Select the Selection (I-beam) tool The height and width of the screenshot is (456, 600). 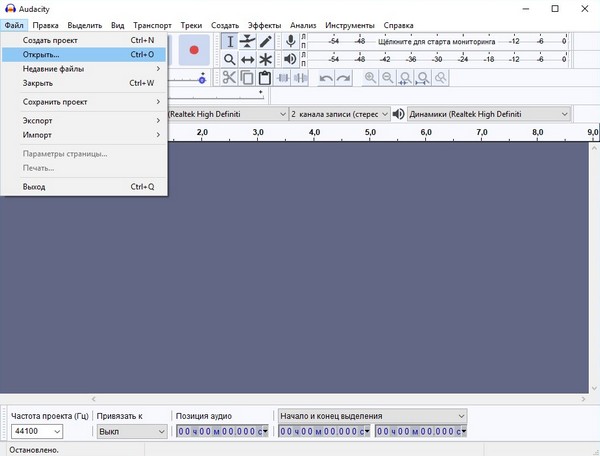(x=229, y=41)
